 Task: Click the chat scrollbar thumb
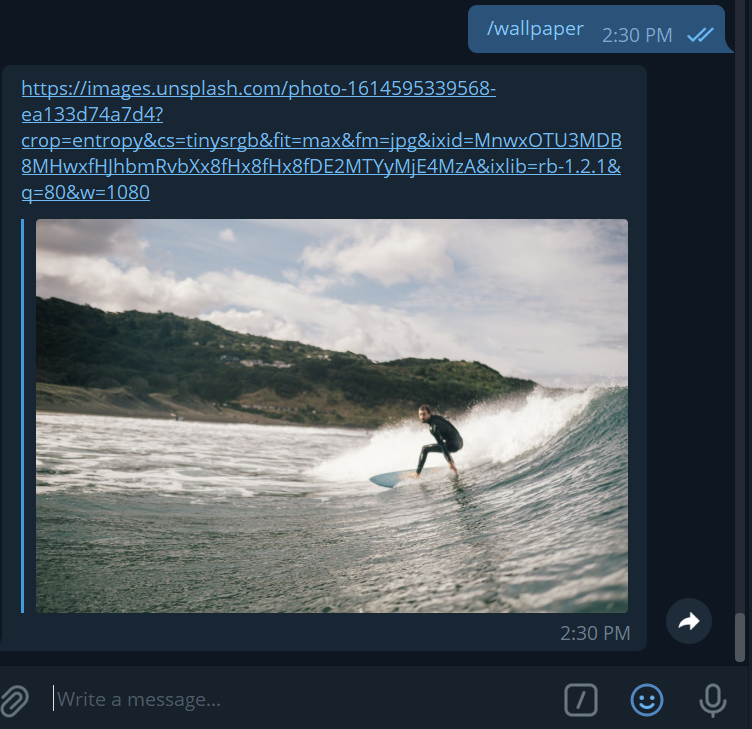pos(740,638)
